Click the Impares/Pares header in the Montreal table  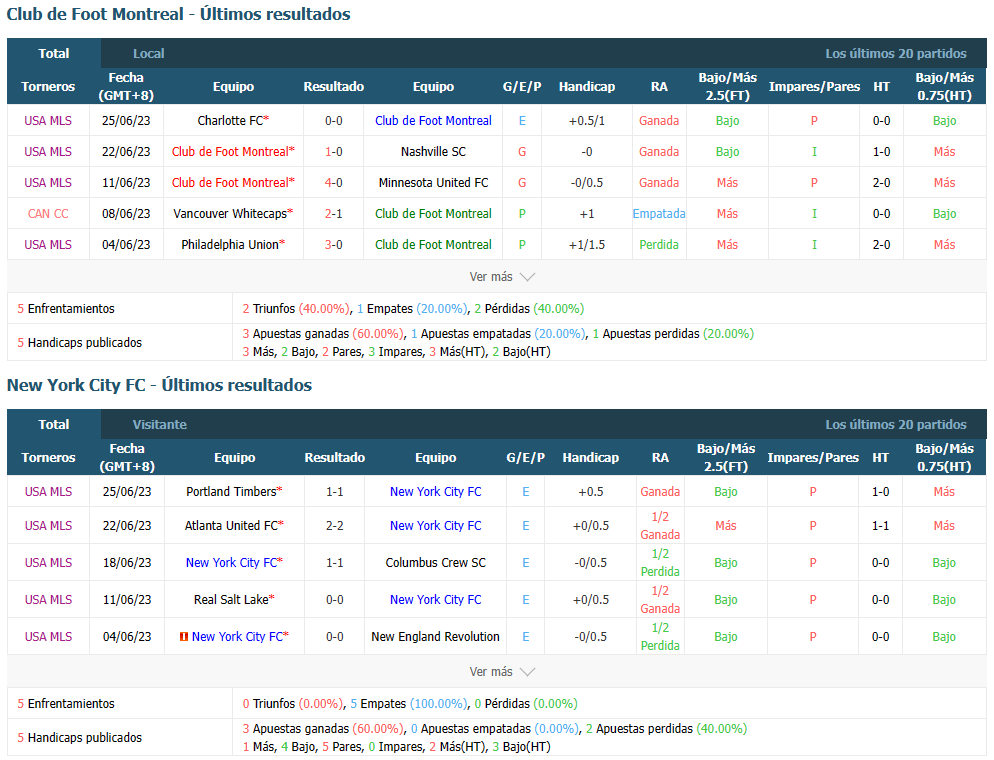pyautogui.click(x=814, y=86)
